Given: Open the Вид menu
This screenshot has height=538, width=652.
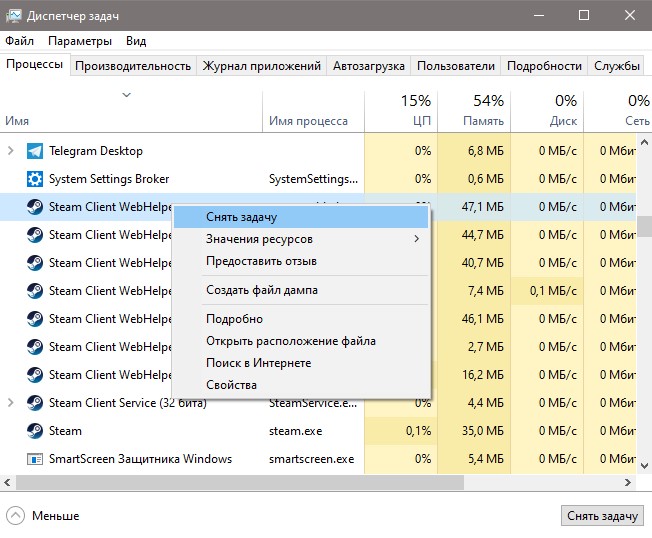Looking at the screenshot, I should pos(136,41).
